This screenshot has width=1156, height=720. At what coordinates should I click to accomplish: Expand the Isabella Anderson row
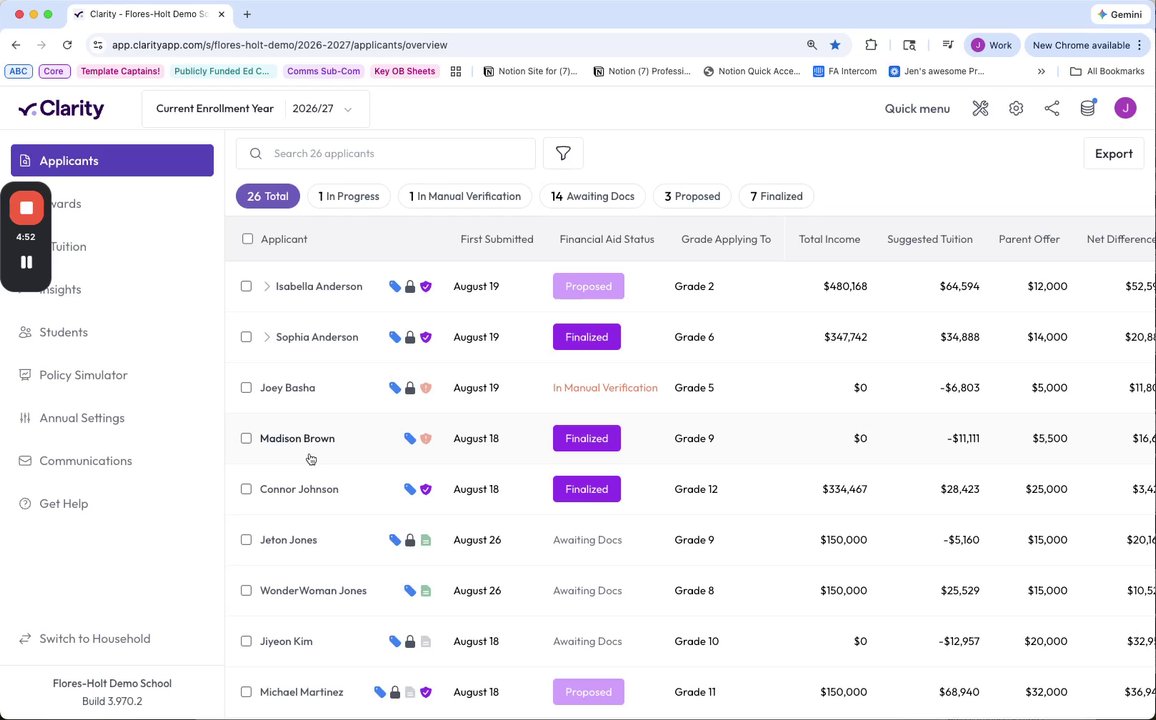(x=266, y=287)
